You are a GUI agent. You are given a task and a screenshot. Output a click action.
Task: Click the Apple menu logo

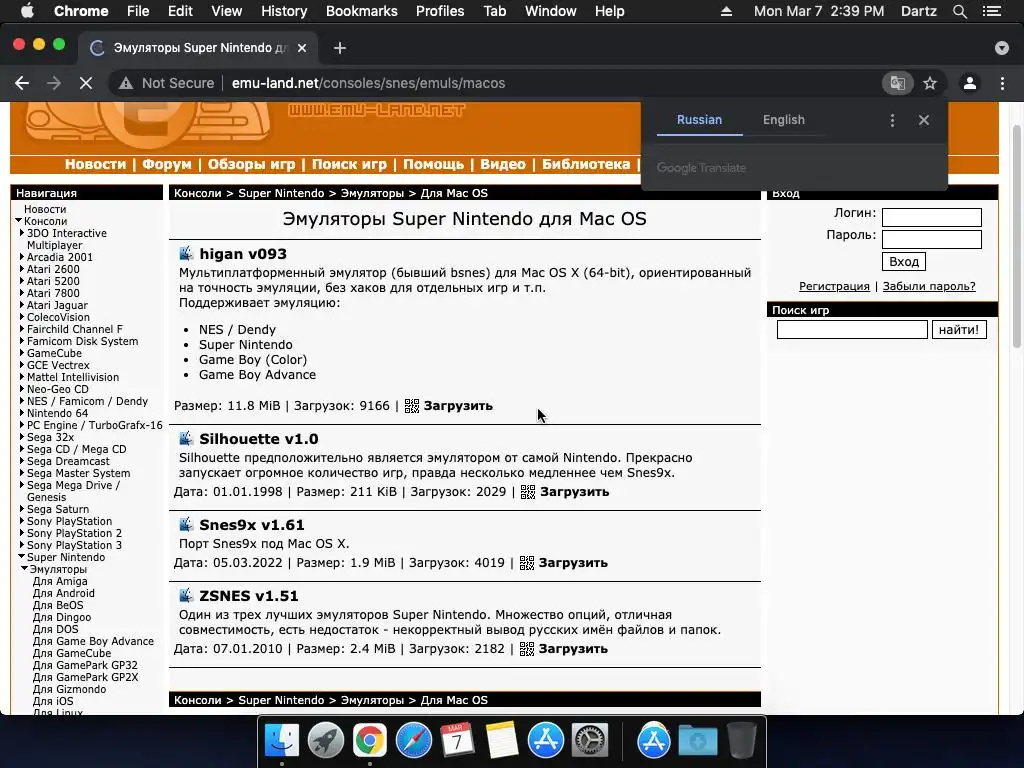pyautogui.click(x=27, y=11)
